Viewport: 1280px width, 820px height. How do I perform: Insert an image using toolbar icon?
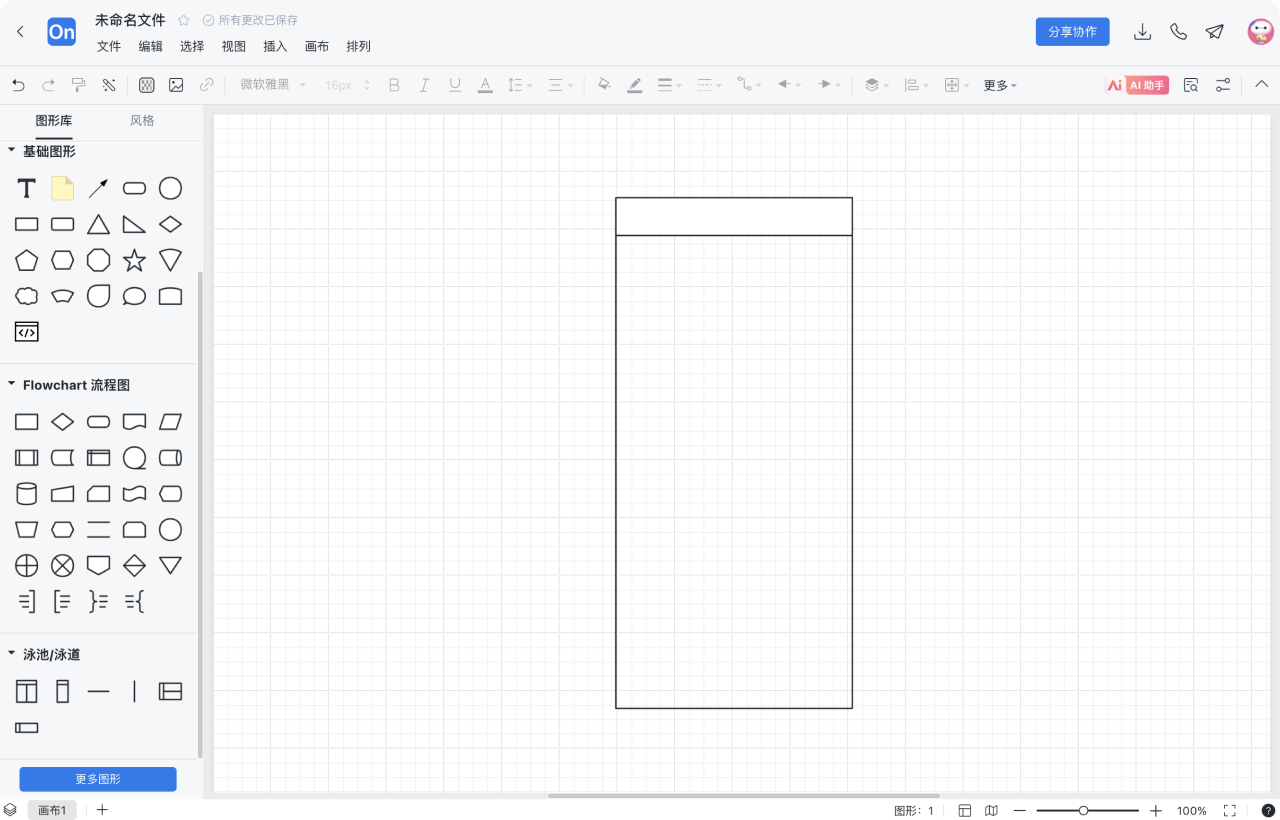pos(176,85)
